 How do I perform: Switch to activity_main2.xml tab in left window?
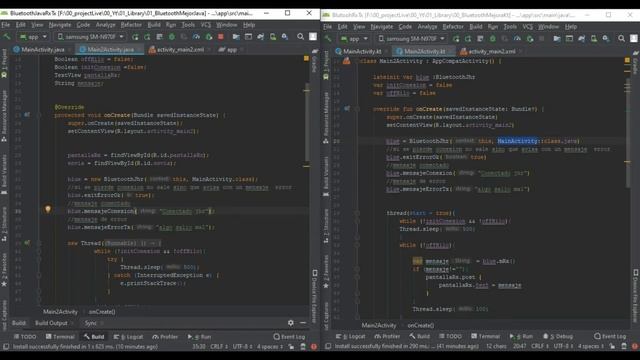180,49
